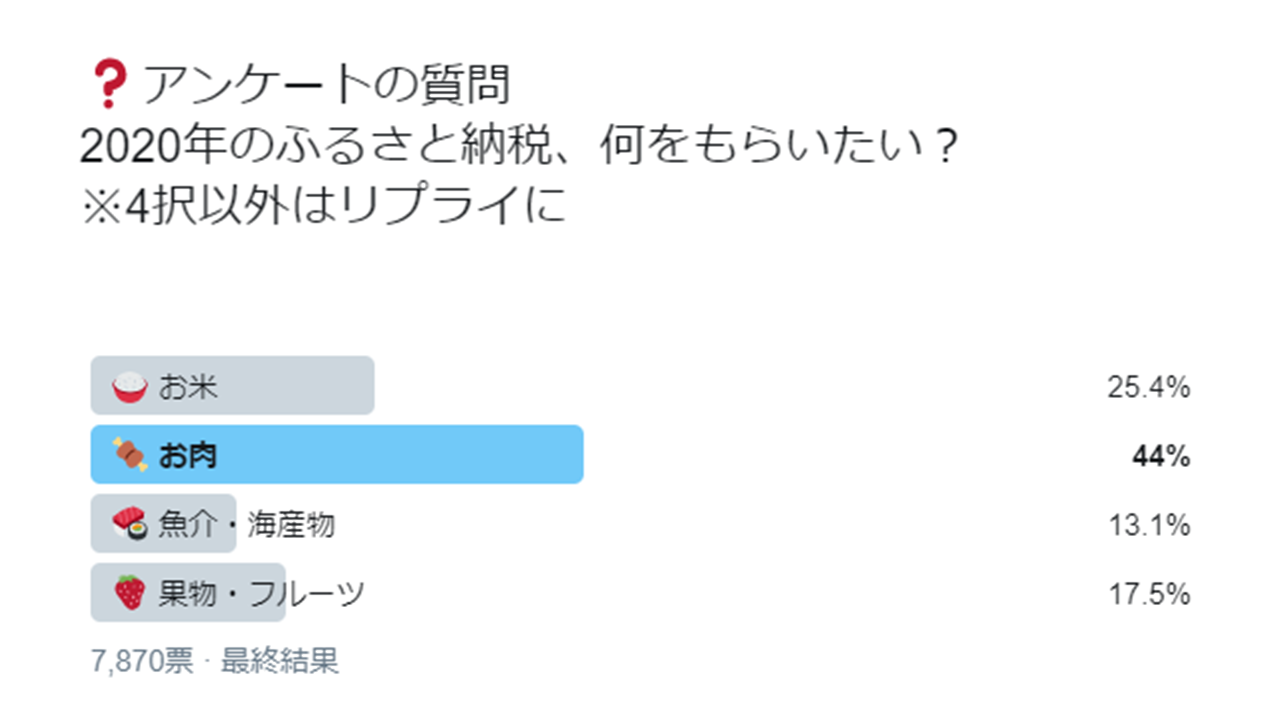
Task: Click the red question mark emoji in the header
Action: coord(111,82)
